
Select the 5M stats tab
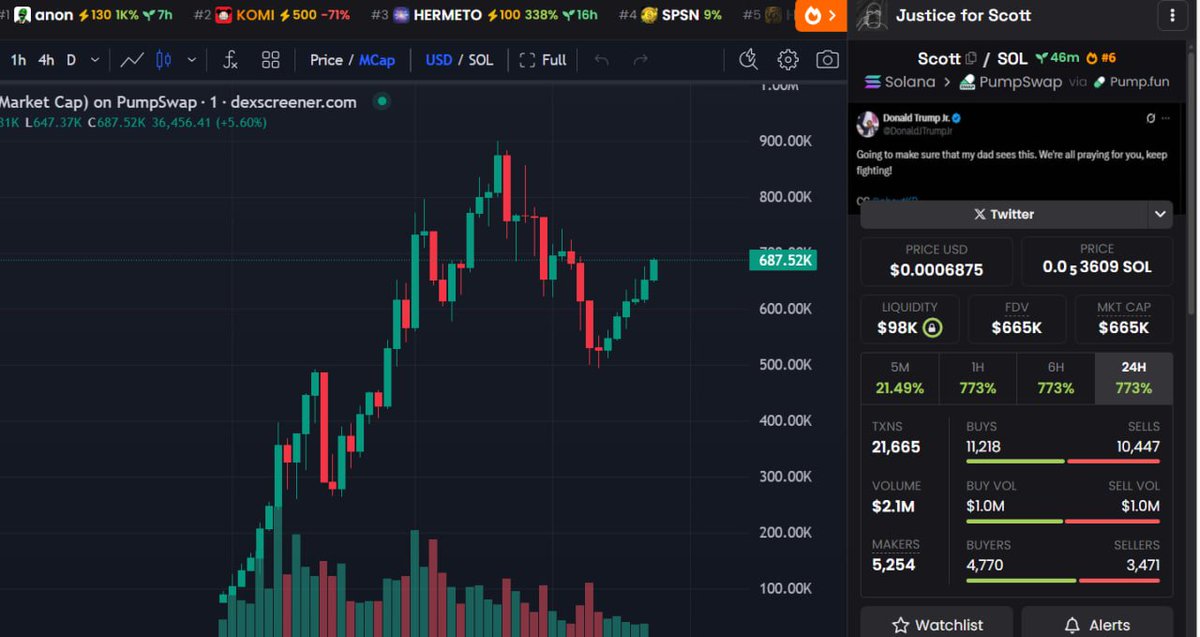tap(899, 378)
